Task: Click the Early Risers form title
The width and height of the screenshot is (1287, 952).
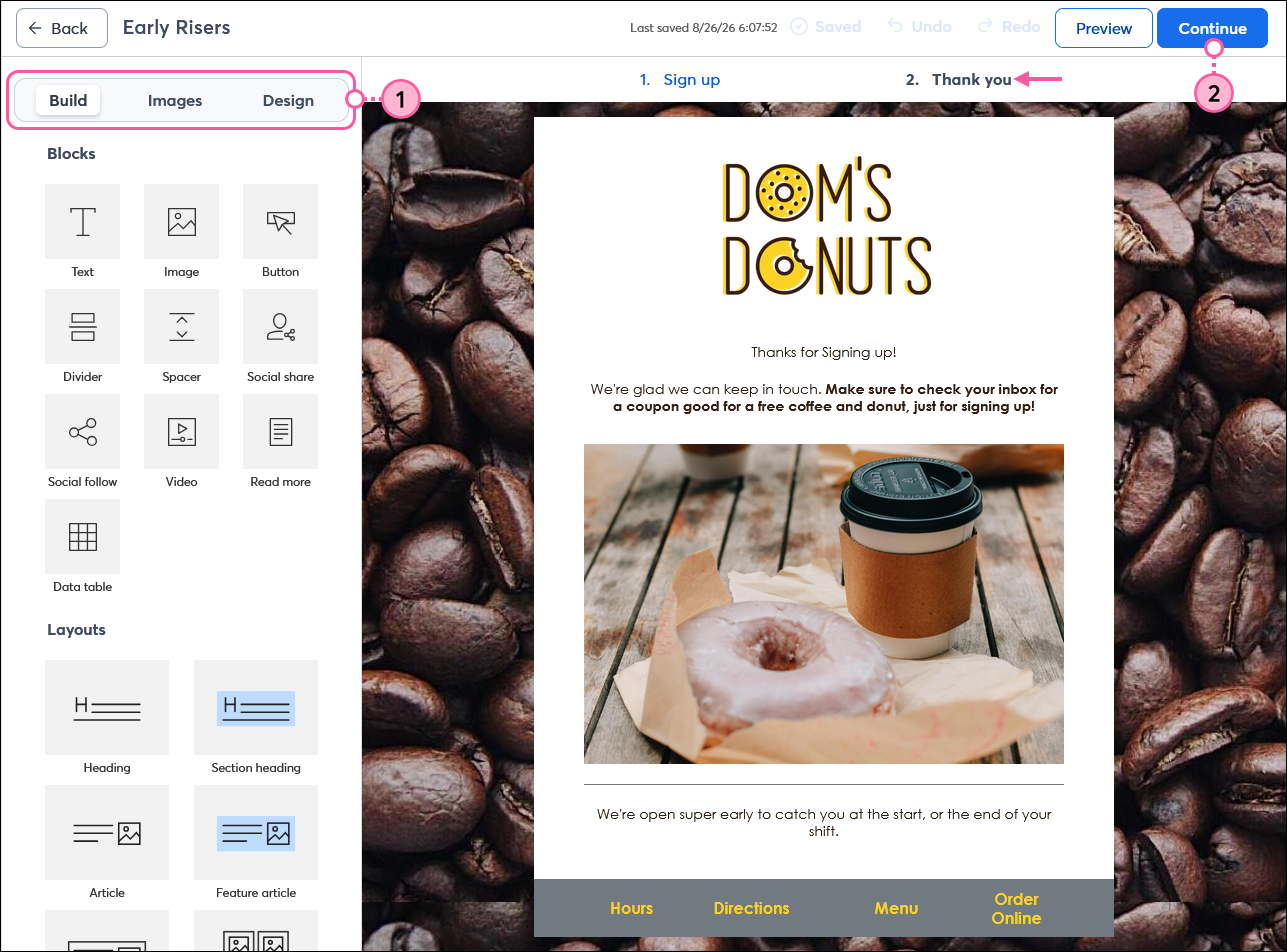Action: click(177, 27)
